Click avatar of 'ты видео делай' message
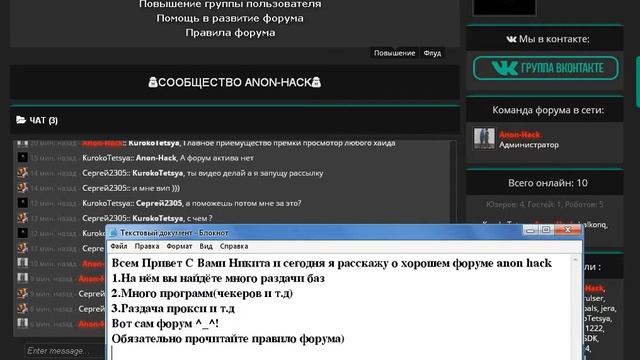Viewport: 640px width, 360px height. [22, 173]
